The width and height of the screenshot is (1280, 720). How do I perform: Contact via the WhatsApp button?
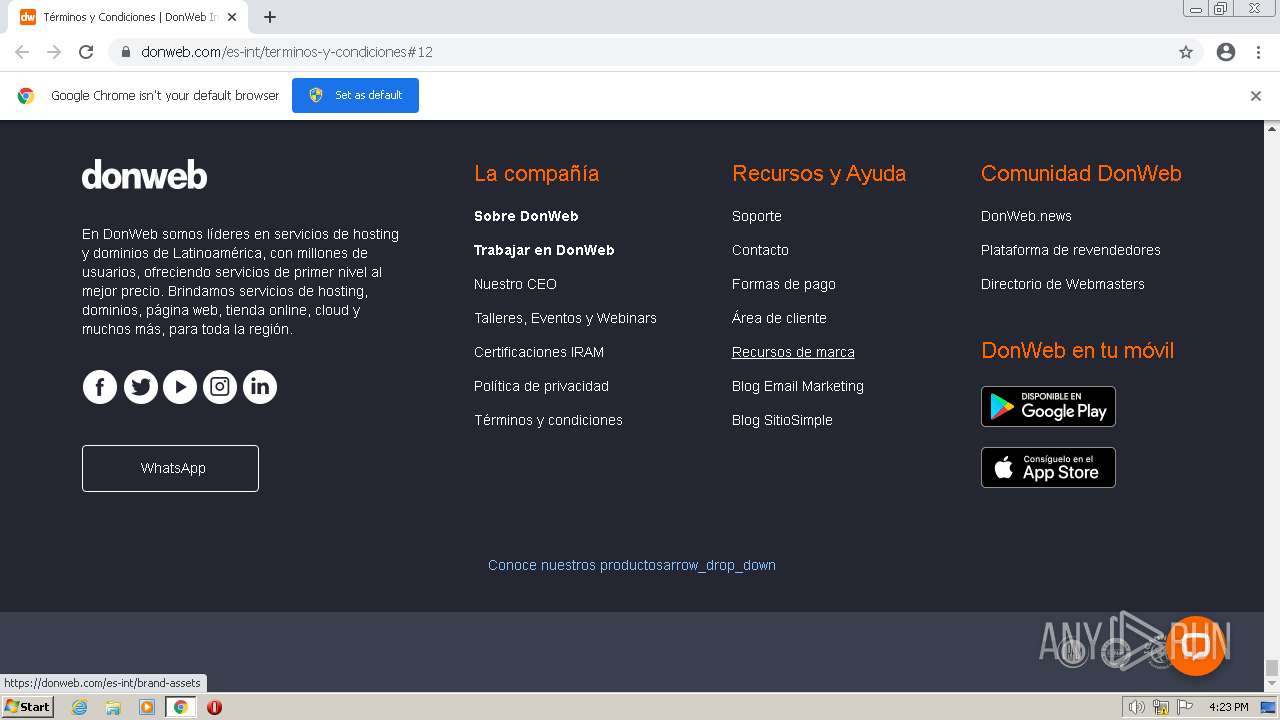click(170, 468)
